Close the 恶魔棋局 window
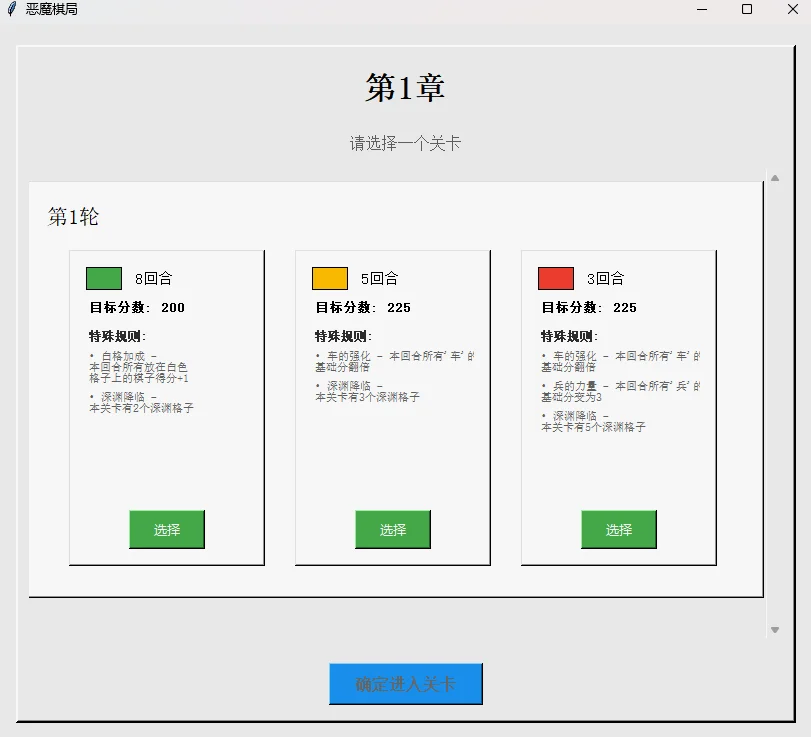 tap(790, 9)
